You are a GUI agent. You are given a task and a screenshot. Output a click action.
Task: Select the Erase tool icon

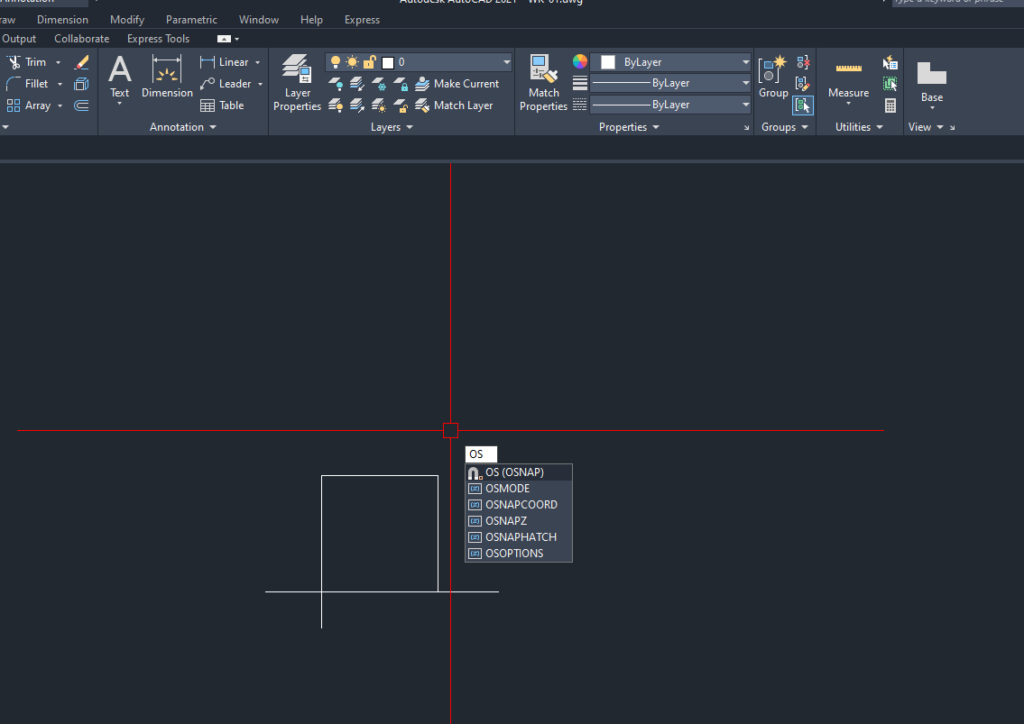pos(82,62)
